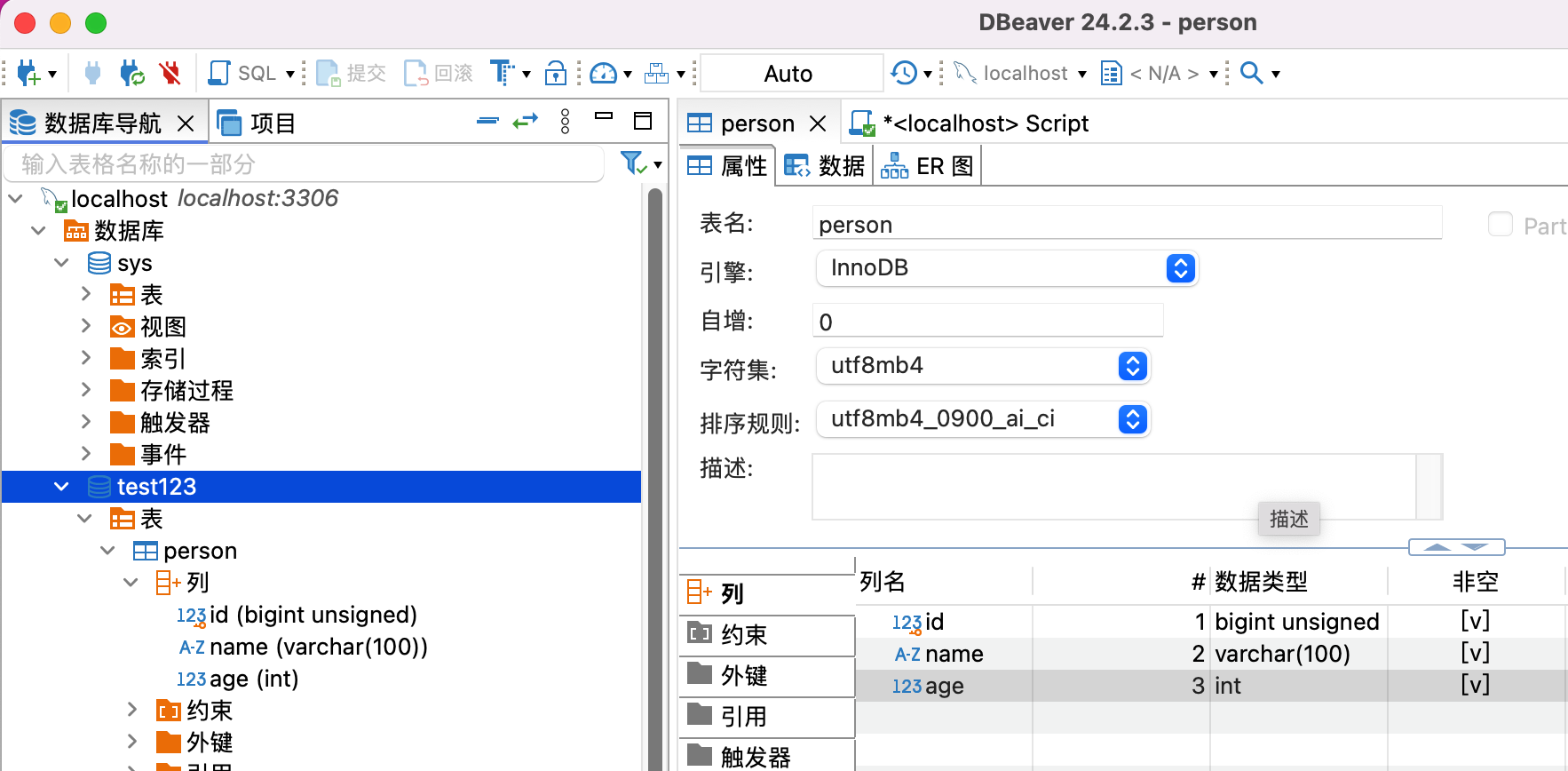Close the person editor tab
The height and width of the screenshot is (771, 1568).
818,123
